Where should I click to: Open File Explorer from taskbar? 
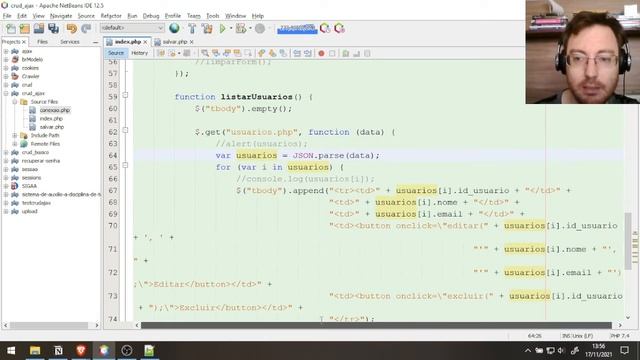(x=35, y=351)
